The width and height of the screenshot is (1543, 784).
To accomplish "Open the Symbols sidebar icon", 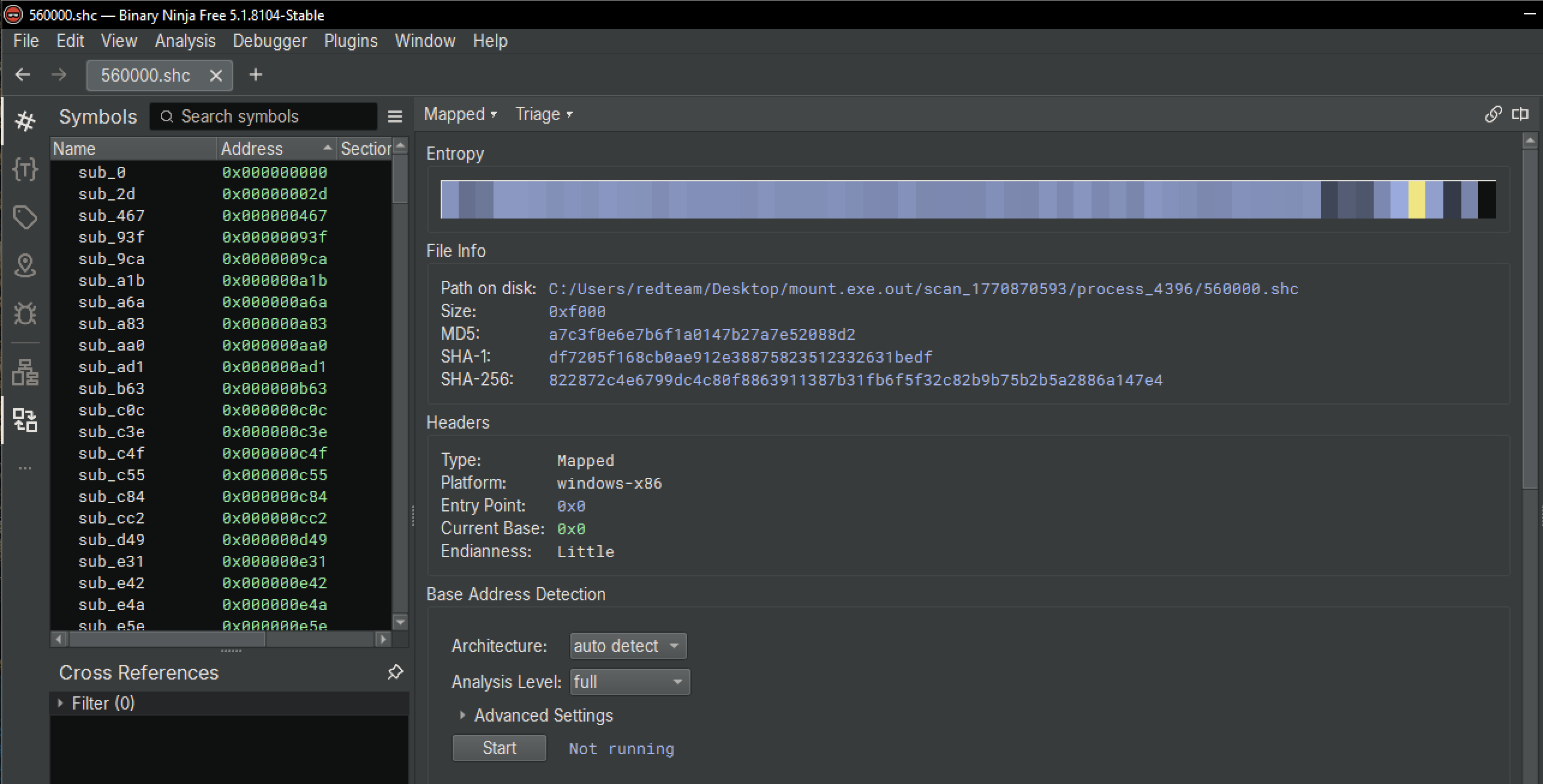I will click(25, 121).
